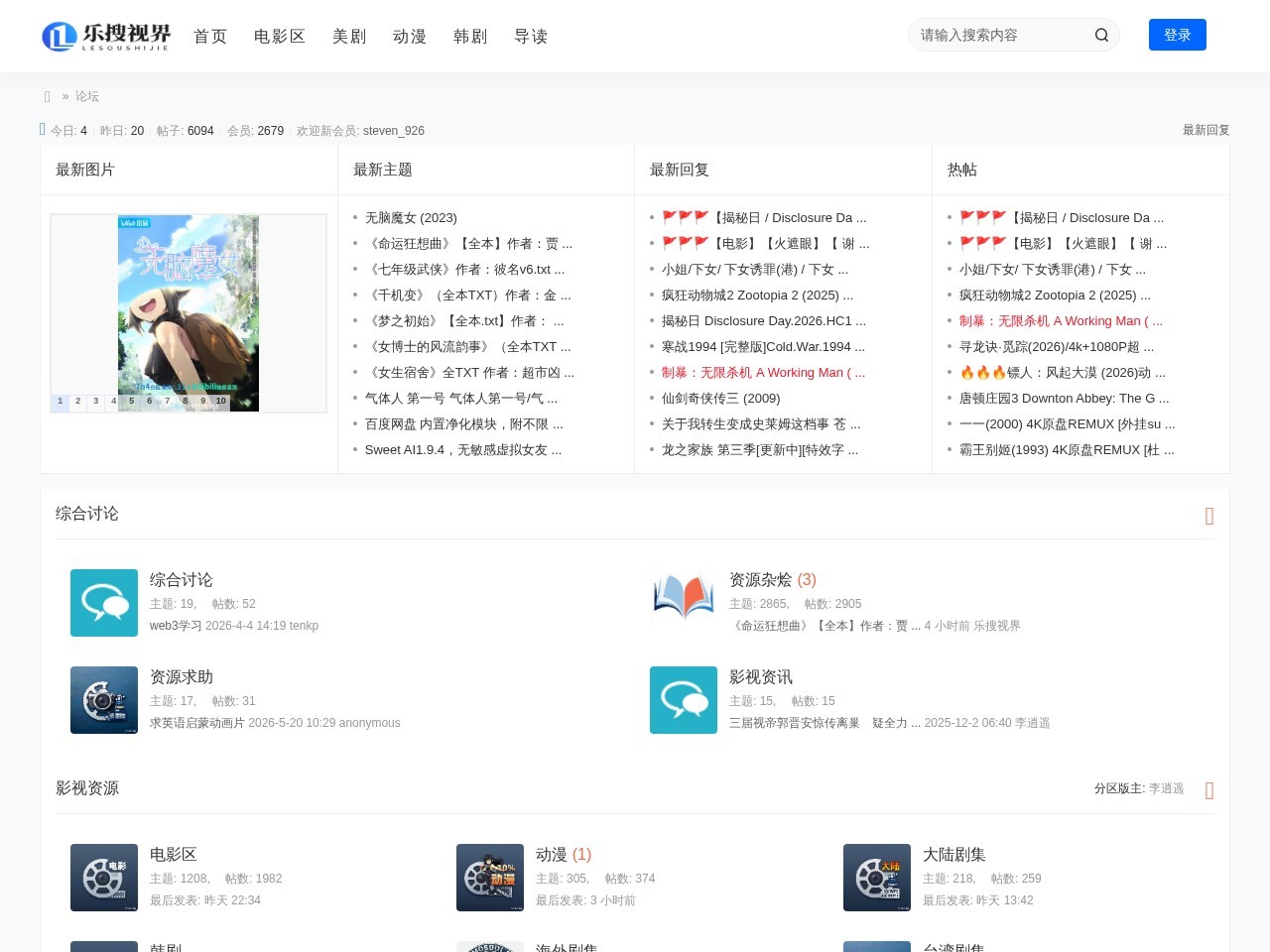Open the 影视资讯 chat bubble icon
1270x952 pixels.
pyautogui.click(x=684, y=700)
